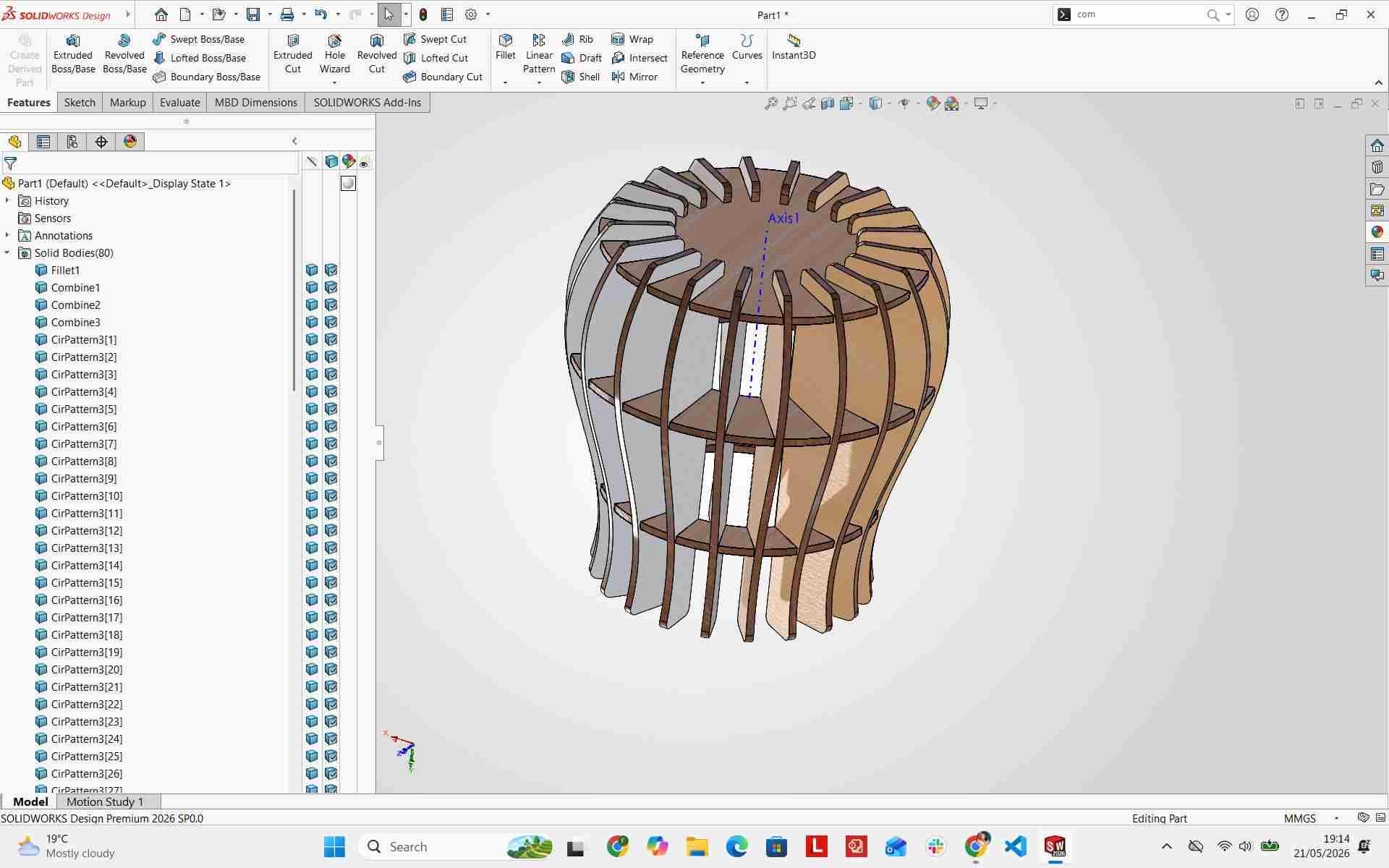Select the Extruded Cut tool

(293, 54)
